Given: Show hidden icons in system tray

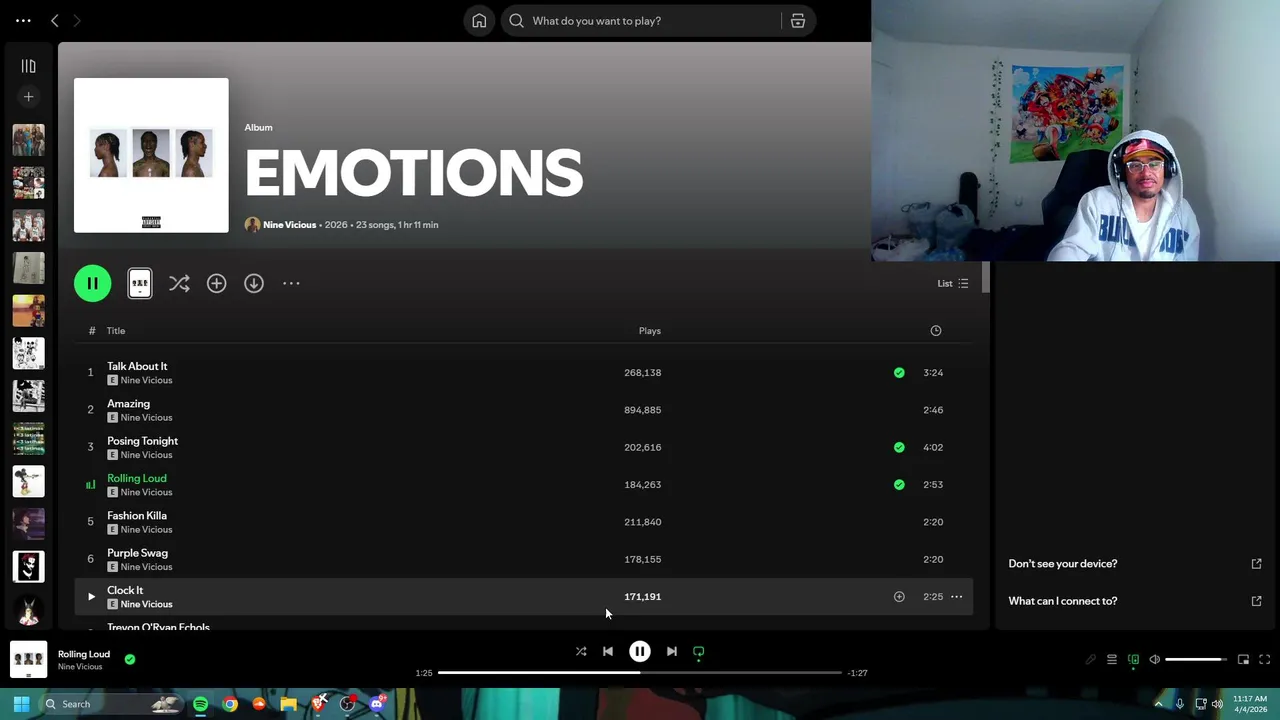Looking at the screenshot, I should coord(1159,704).
